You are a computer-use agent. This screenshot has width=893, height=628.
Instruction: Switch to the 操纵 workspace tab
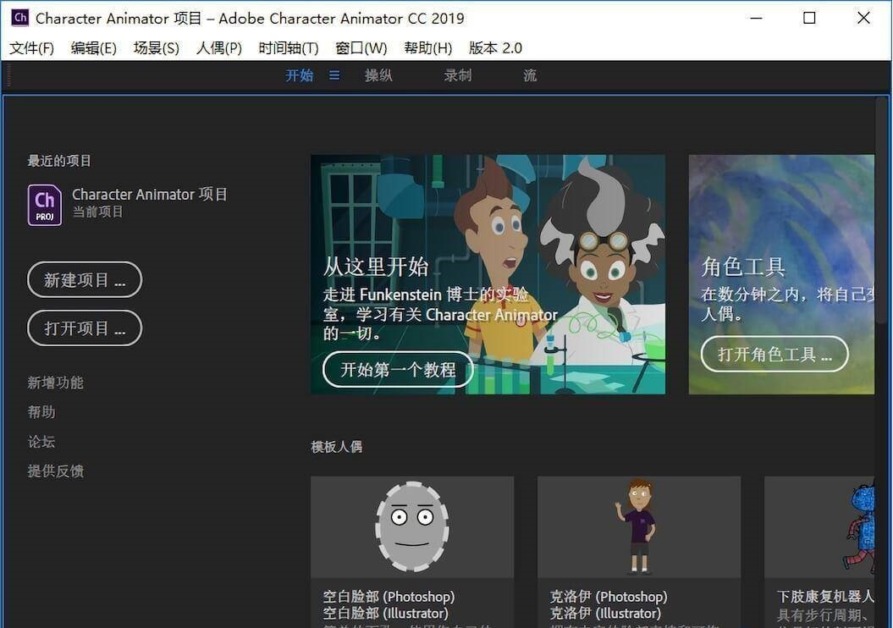point(378,75)
